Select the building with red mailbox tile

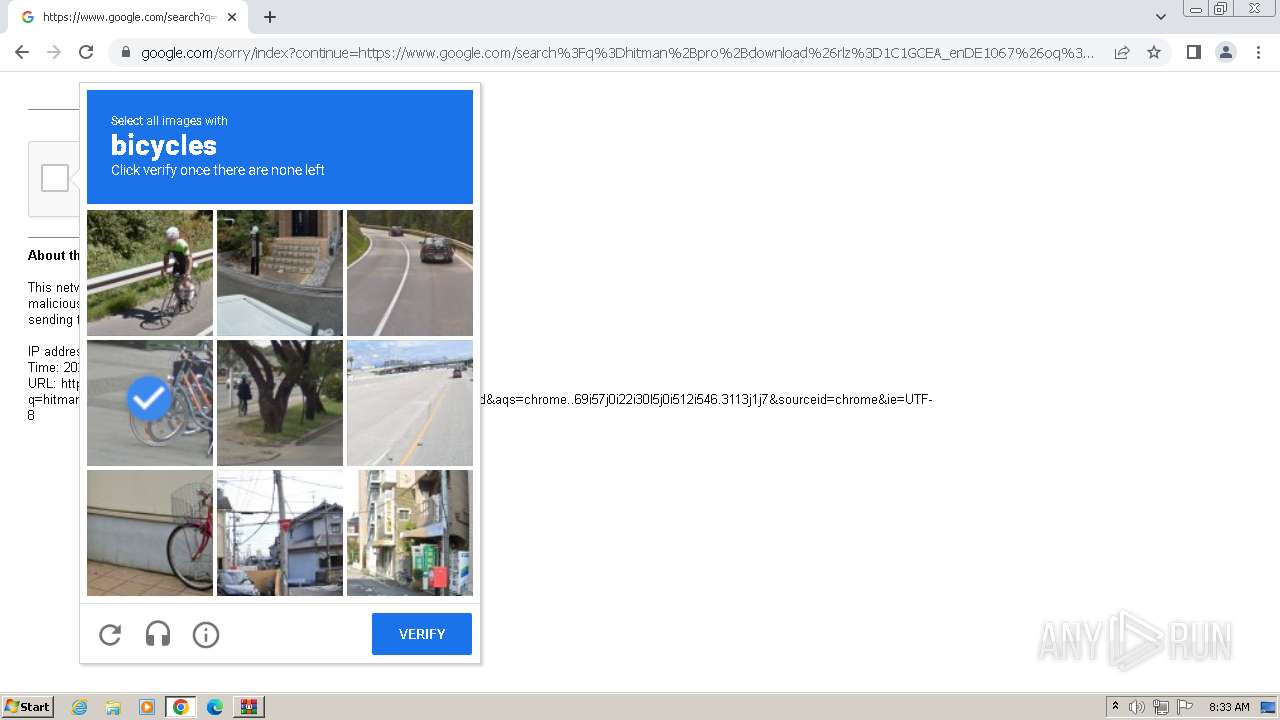[410, 533]
